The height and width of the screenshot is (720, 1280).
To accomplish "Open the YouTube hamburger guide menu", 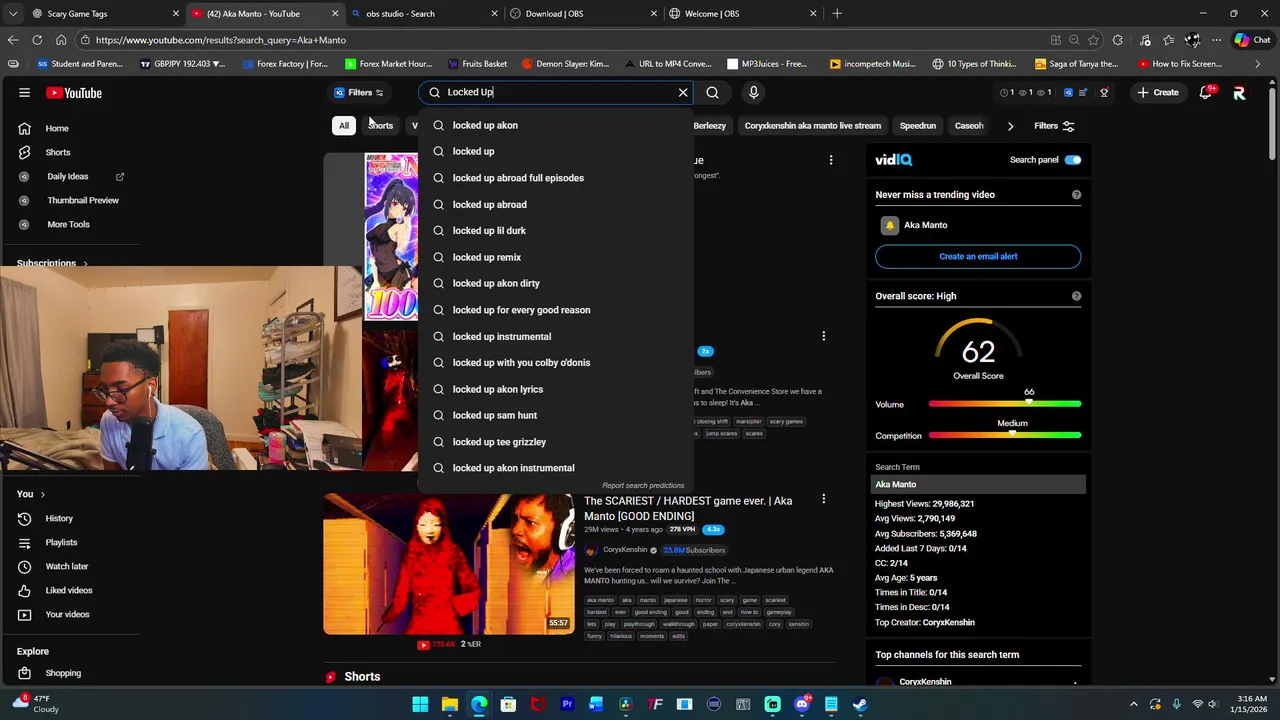I will pyautogui.click(x=24, y=92).
